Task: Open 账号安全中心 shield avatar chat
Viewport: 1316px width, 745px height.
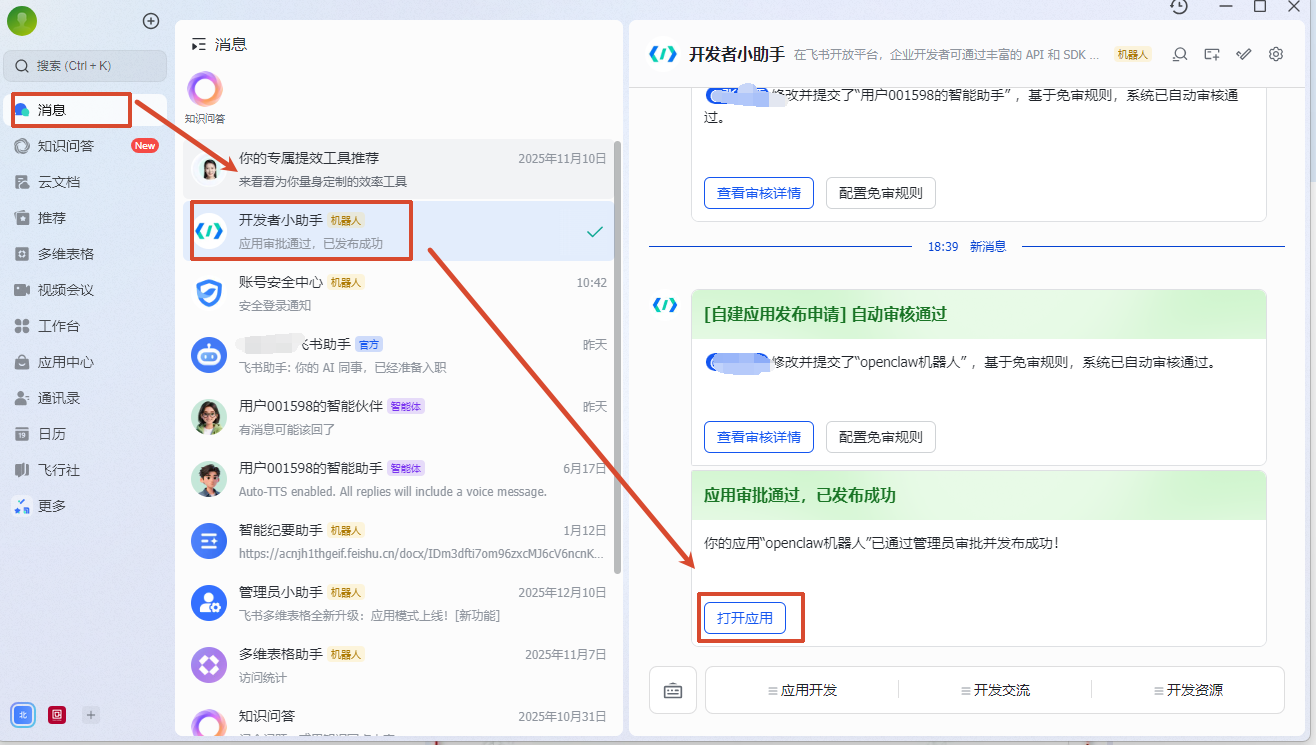Action: (x=209, y=293)
